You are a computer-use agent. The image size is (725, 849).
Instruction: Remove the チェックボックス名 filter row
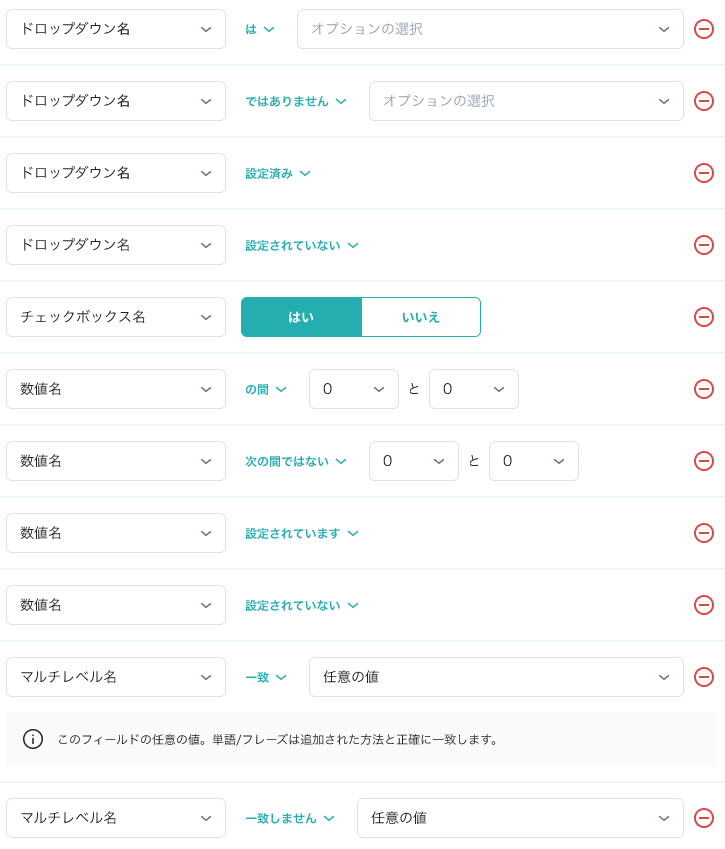click(704, 317)
